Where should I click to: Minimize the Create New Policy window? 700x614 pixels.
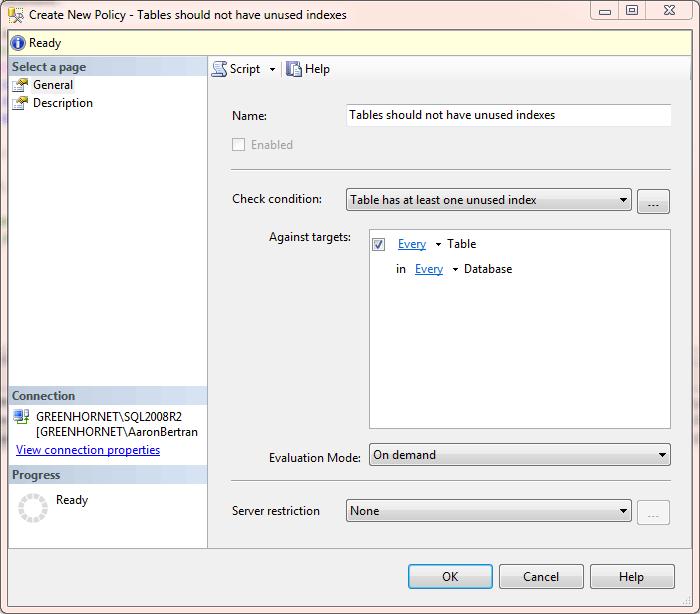(604, 11)
